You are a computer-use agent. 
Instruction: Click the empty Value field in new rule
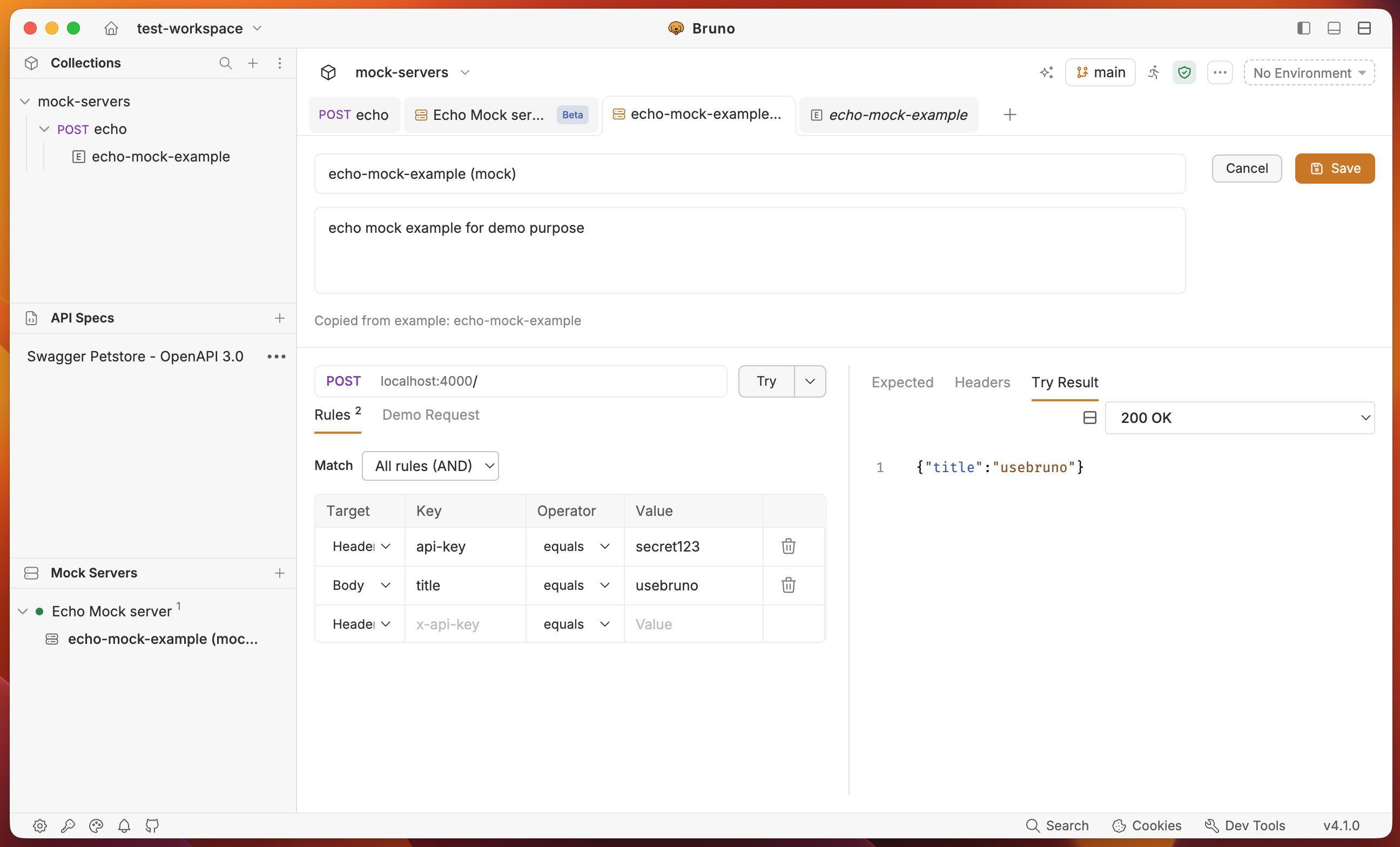tap(694, 624)
